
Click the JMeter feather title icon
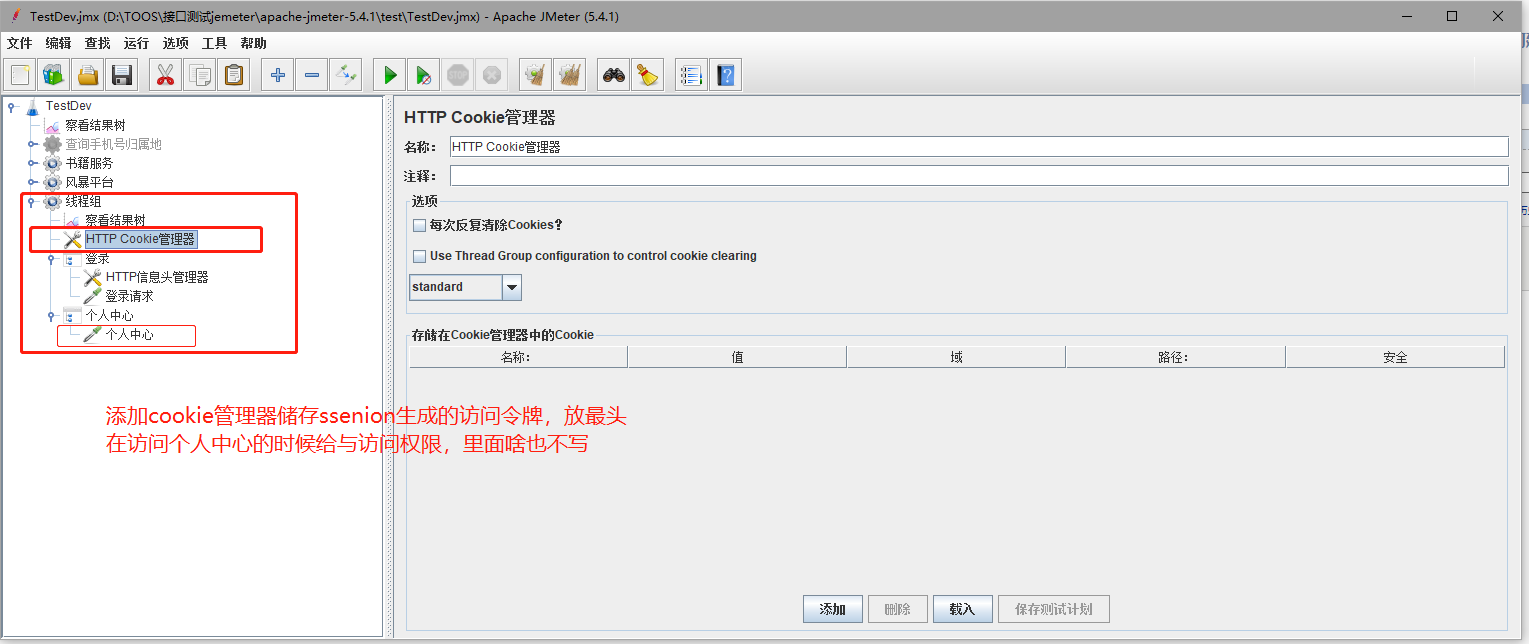pos(14,16)
